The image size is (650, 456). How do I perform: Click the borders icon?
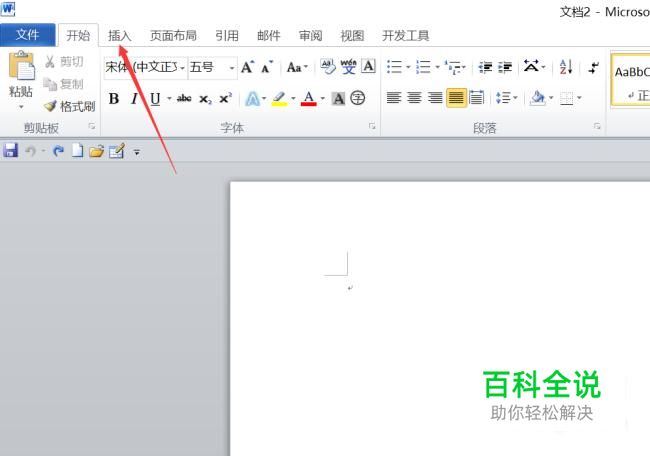(566, 98)
